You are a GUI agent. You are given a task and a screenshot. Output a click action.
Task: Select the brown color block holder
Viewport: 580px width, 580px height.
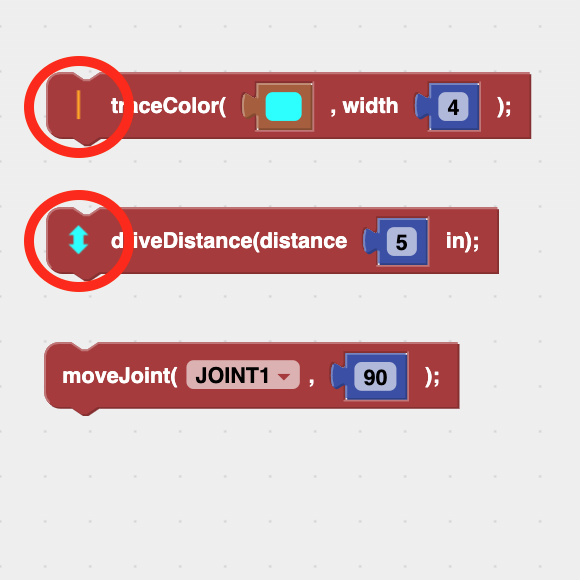[x=278, y=107]
